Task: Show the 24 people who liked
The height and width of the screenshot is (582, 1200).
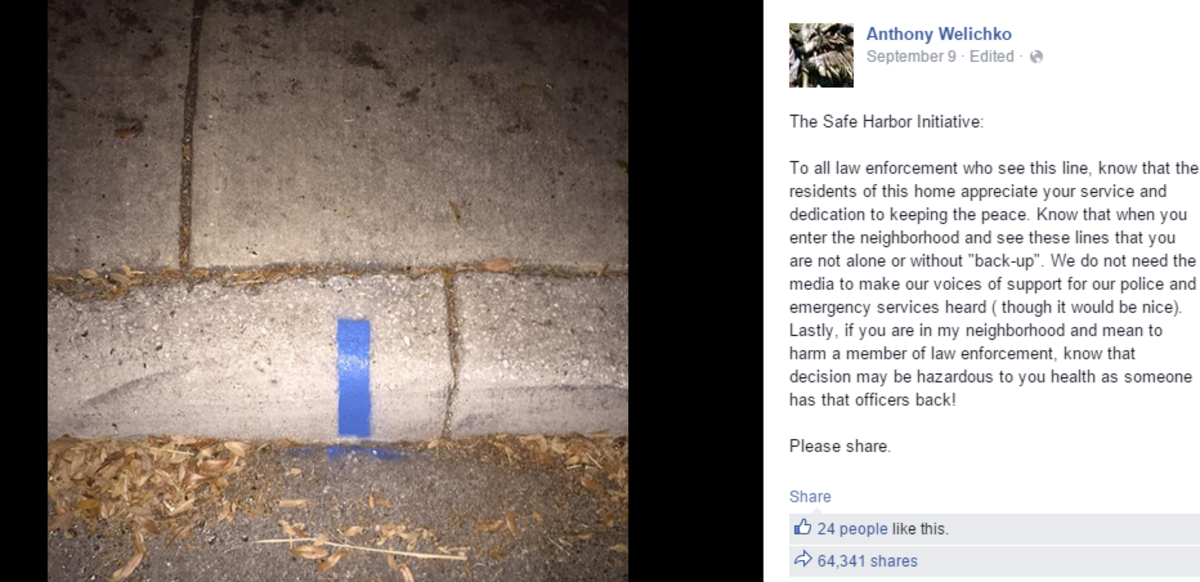Action: (852, 529)
